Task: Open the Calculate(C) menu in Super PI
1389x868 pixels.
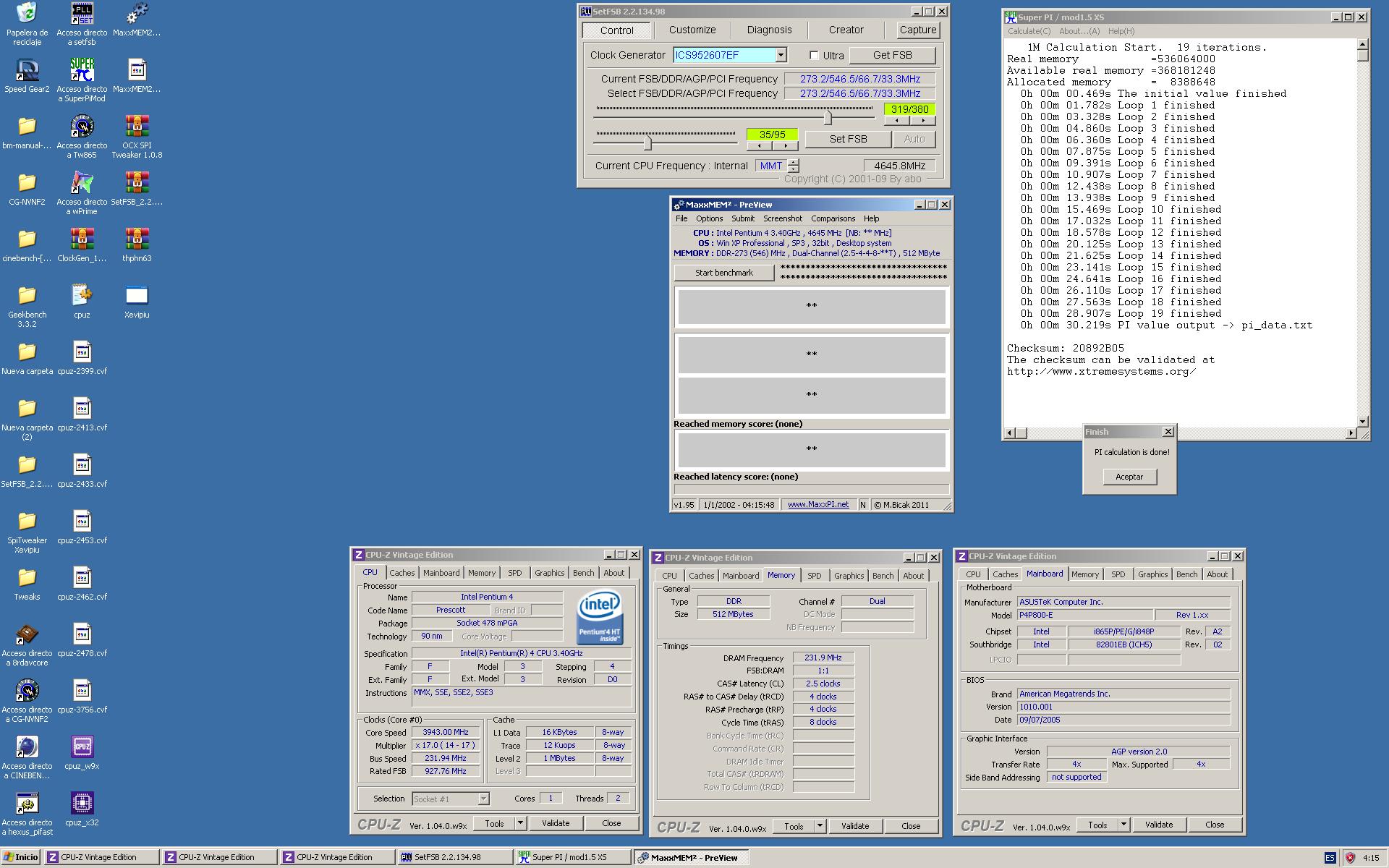Action: click(x=1029, y=31)
